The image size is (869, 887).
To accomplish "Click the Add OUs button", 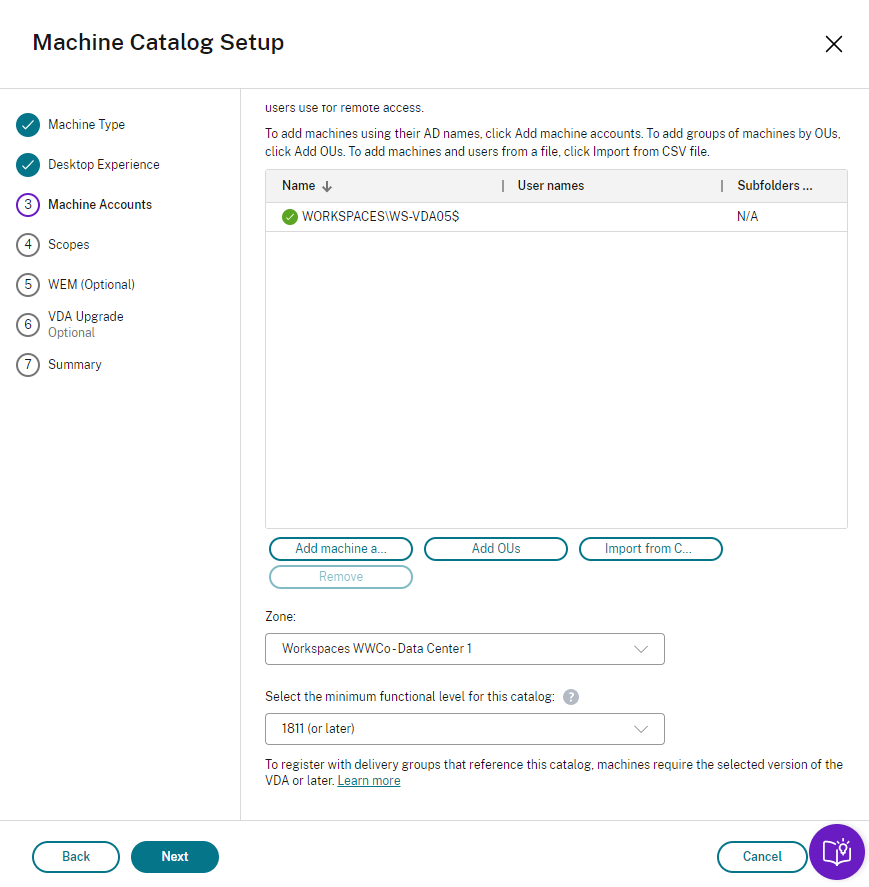I will 496,549.
